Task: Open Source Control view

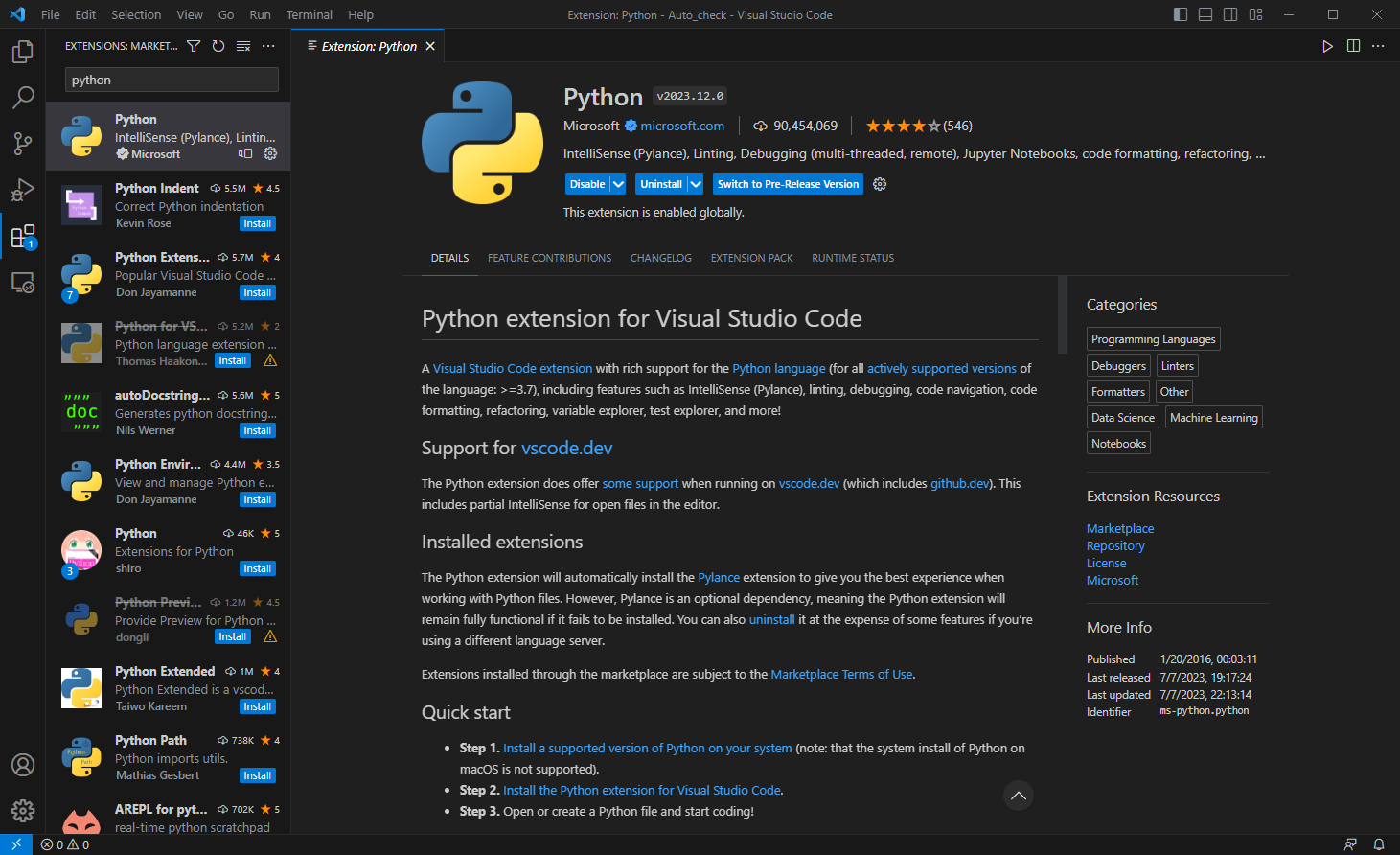Action: coord(23,144)
